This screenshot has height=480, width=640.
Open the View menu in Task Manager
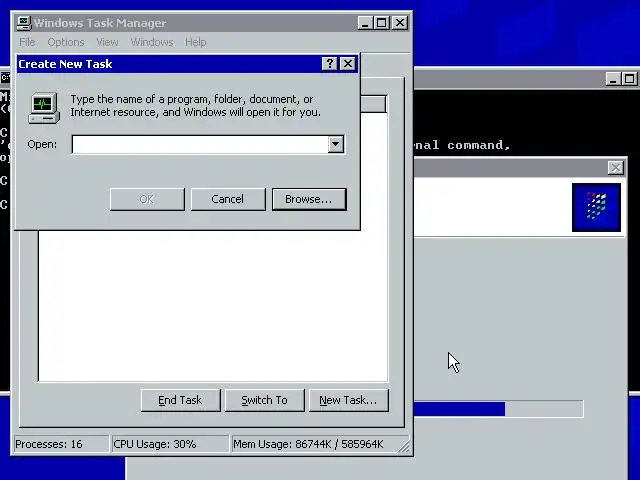(107, 42)
